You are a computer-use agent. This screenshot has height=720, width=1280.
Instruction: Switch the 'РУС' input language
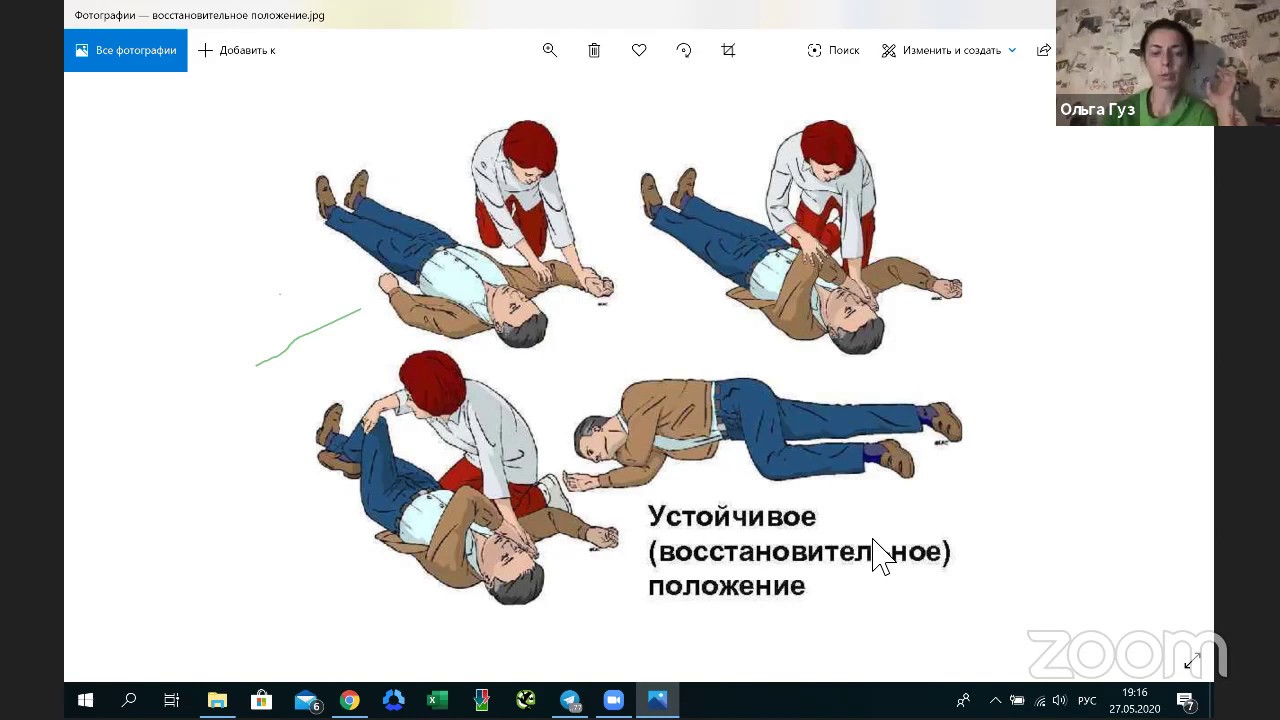click(x=1087, y=701)
